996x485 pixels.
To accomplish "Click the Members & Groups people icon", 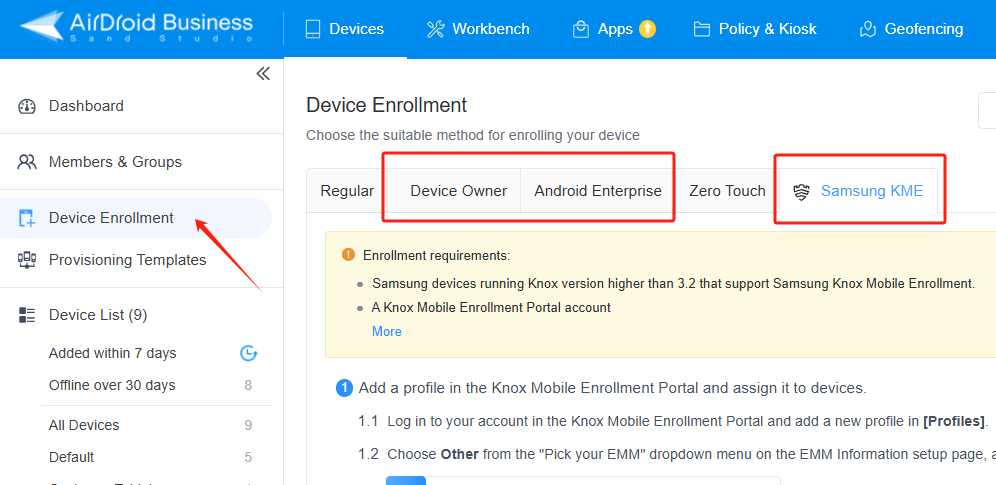I will pos(27,162).
